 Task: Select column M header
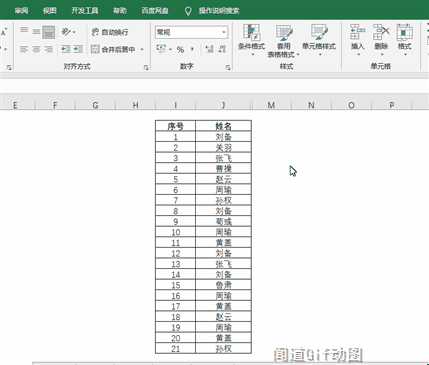pyautogui.click(x=271, y=105)
